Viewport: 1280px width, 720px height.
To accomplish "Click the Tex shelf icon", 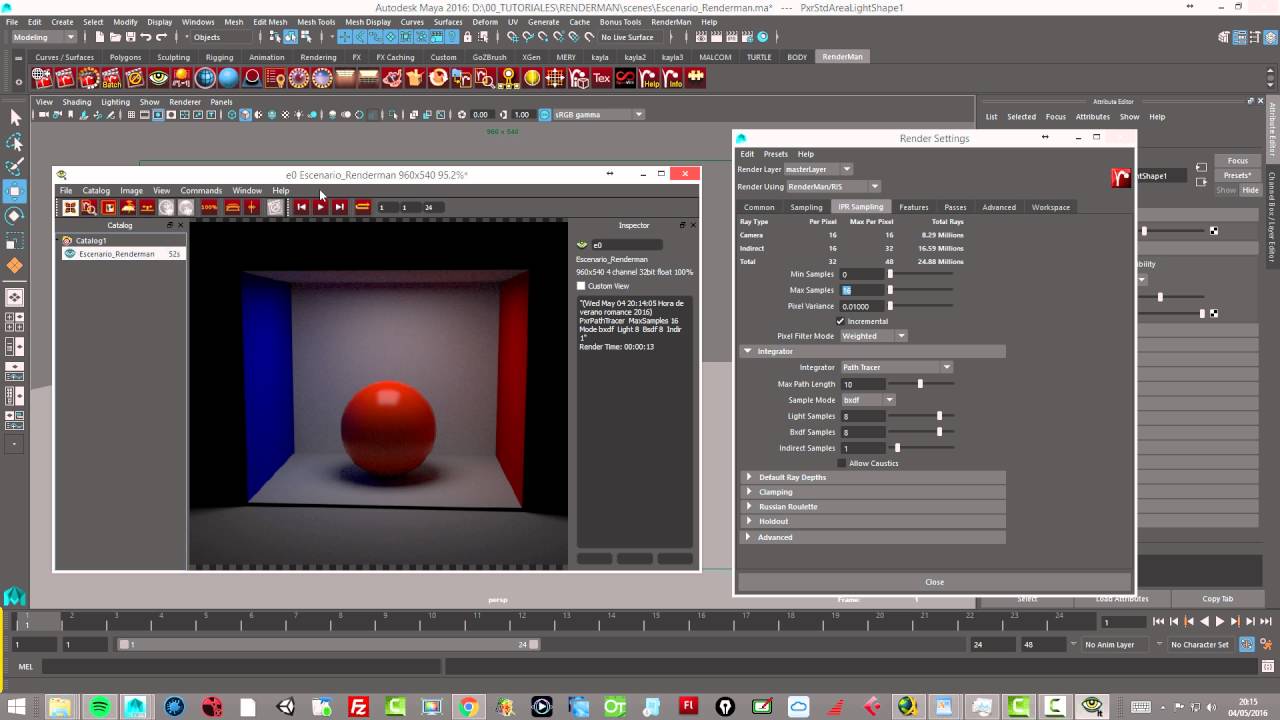I will pyautogui.click(x=602, y=78).
